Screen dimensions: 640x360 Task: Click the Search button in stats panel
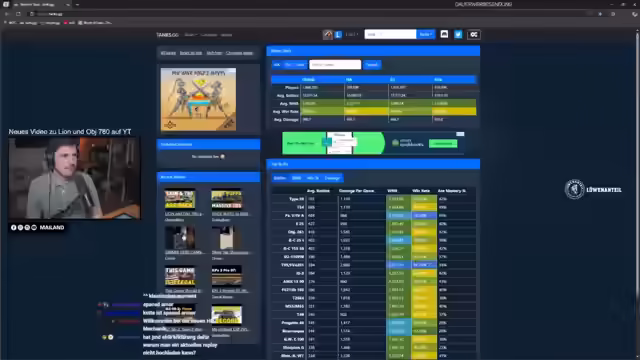pos(372,65)
